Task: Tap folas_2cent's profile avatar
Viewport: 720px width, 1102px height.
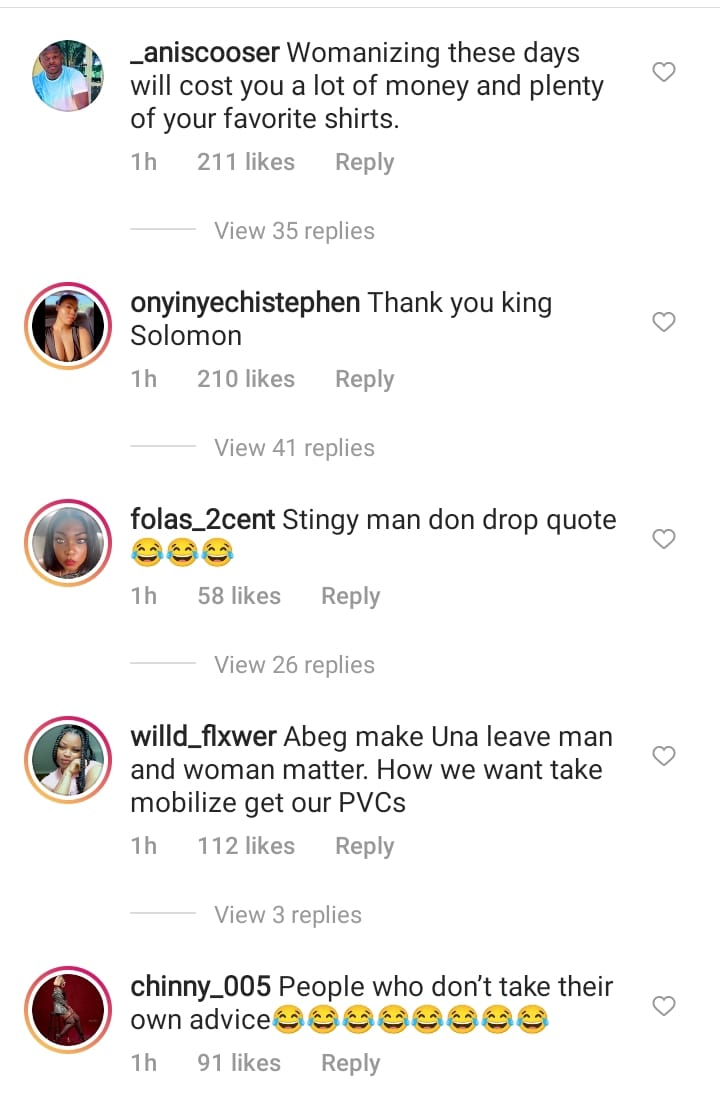Action: tap(68, 543)
